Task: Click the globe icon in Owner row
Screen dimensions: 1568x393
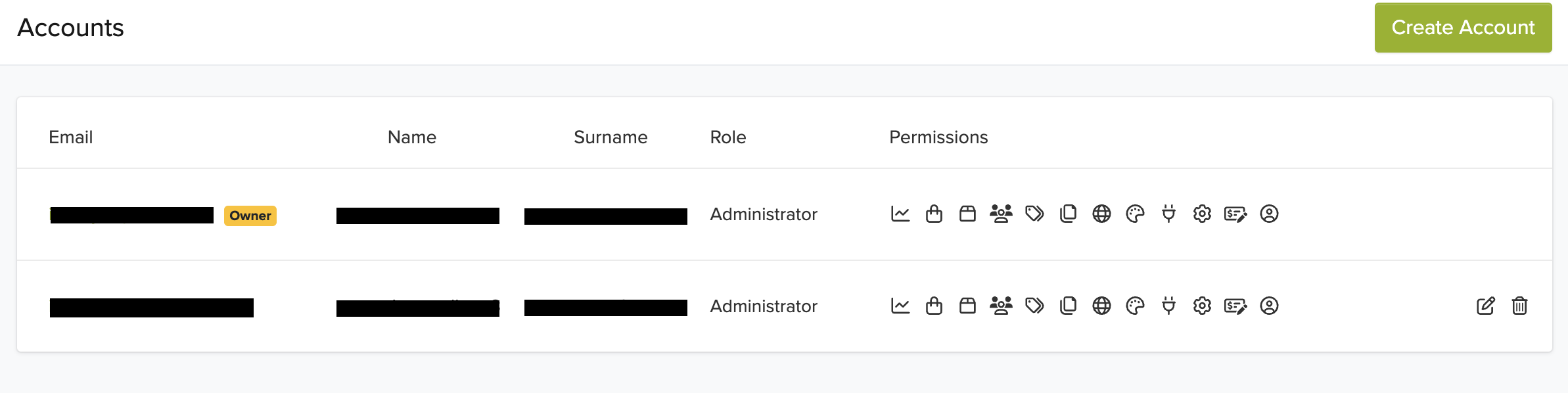Action: tap(1101, 214)
